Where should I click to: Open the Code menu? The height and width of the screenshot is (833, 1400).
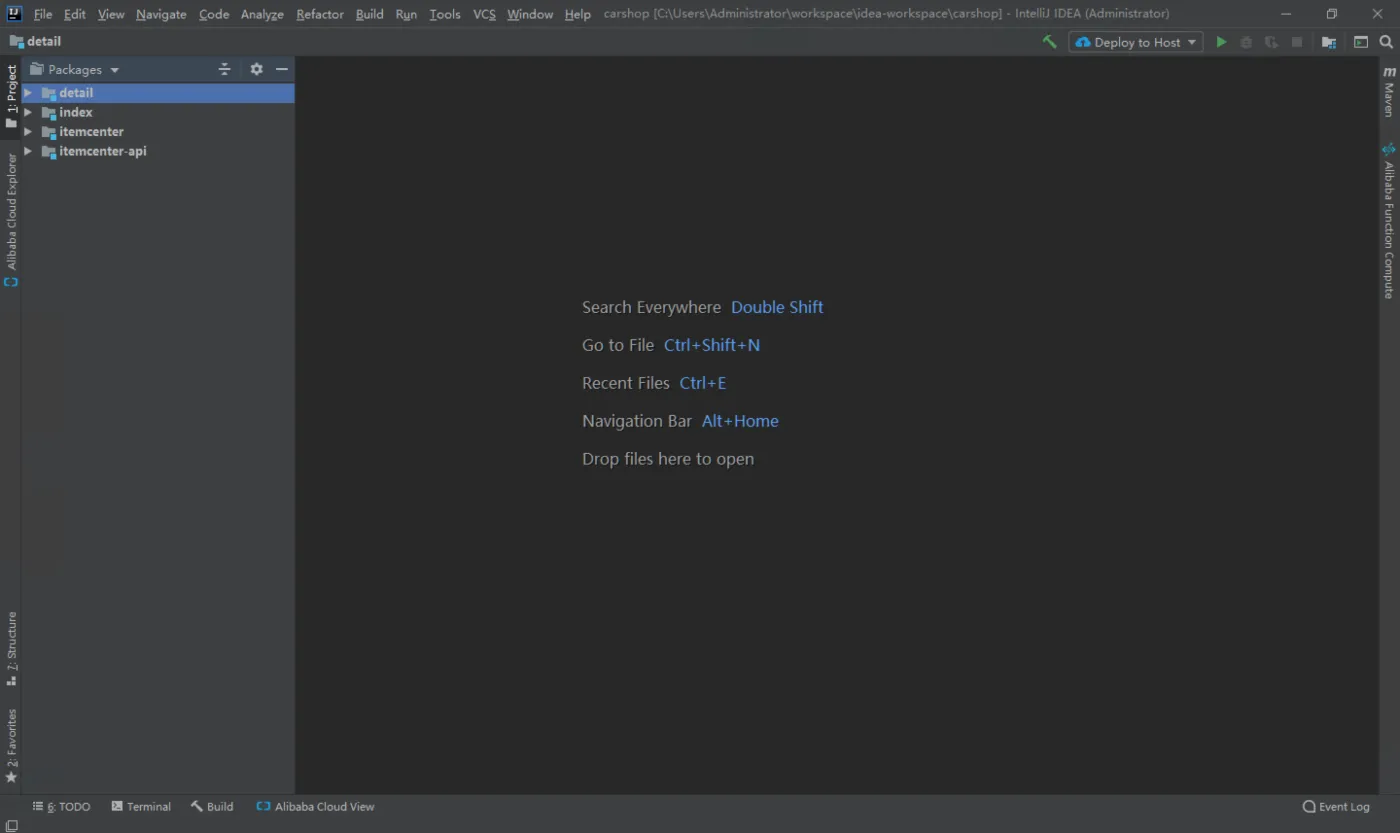pyautogui.click(x=214, y=14)
